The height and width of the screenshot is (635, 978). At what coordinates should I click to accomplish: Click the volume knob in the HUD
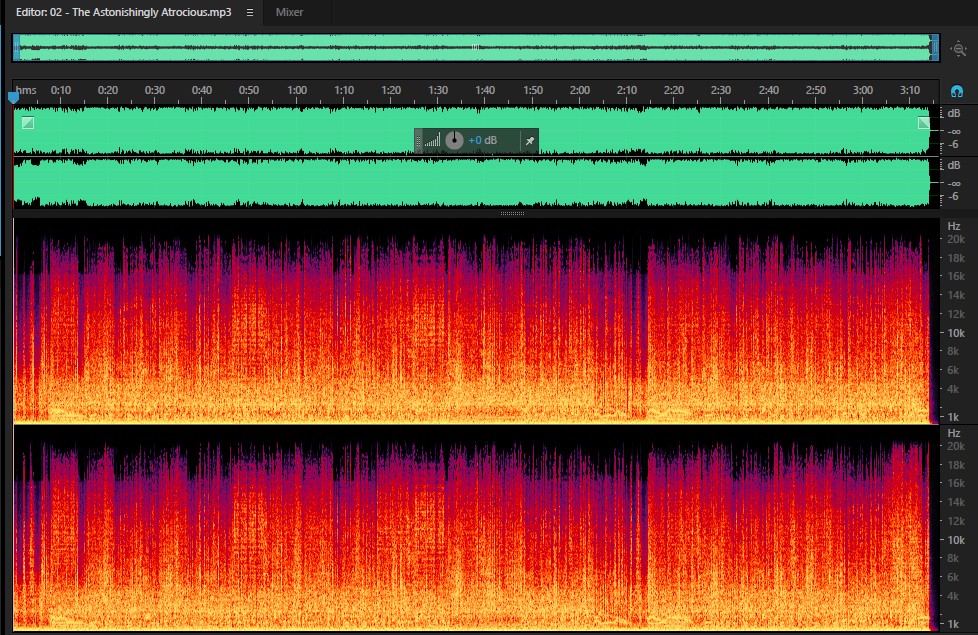(x=454, y=140)
